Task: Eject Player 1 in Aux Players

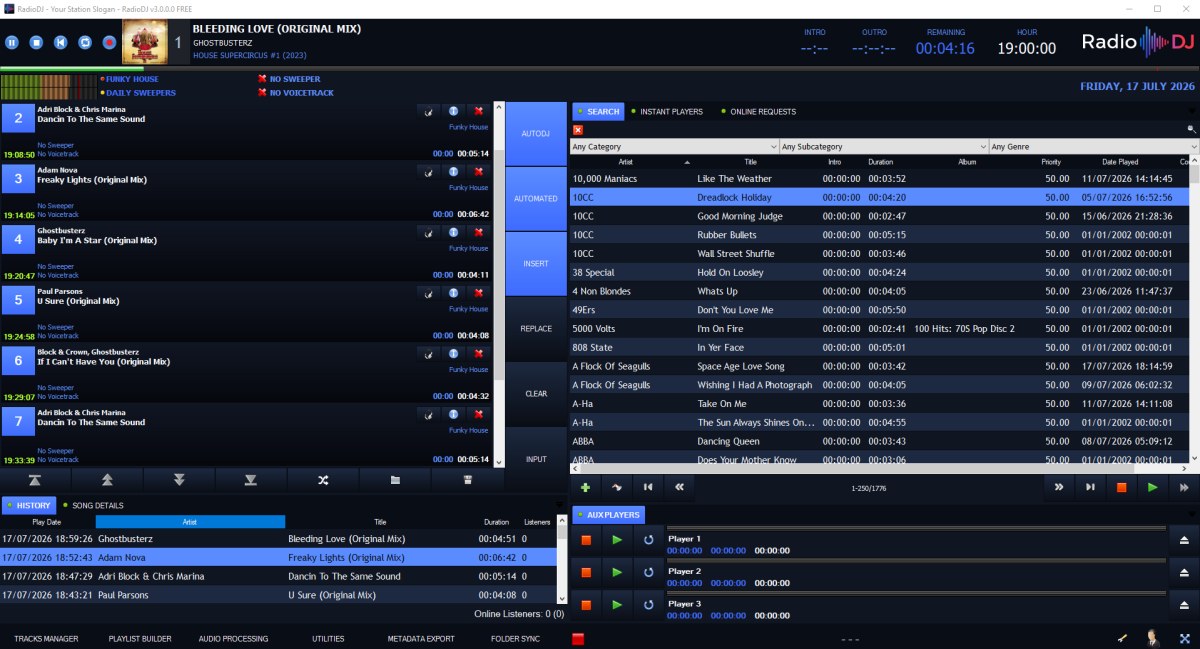Action: pos(1184,540)
